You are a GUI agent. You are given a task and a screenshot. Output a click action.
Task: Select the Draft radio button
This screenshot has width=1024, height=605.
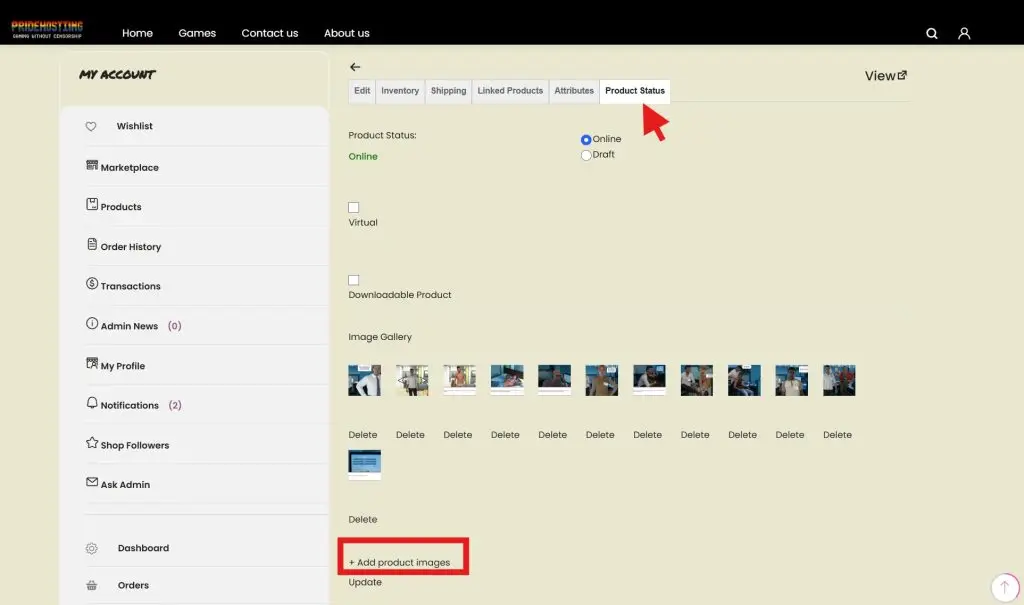pos(586,155)
